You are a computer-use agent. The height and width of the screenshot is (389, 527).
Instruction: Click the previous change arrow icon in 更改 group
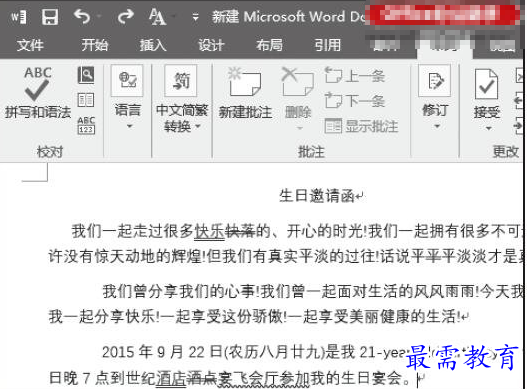click(520, 101)
